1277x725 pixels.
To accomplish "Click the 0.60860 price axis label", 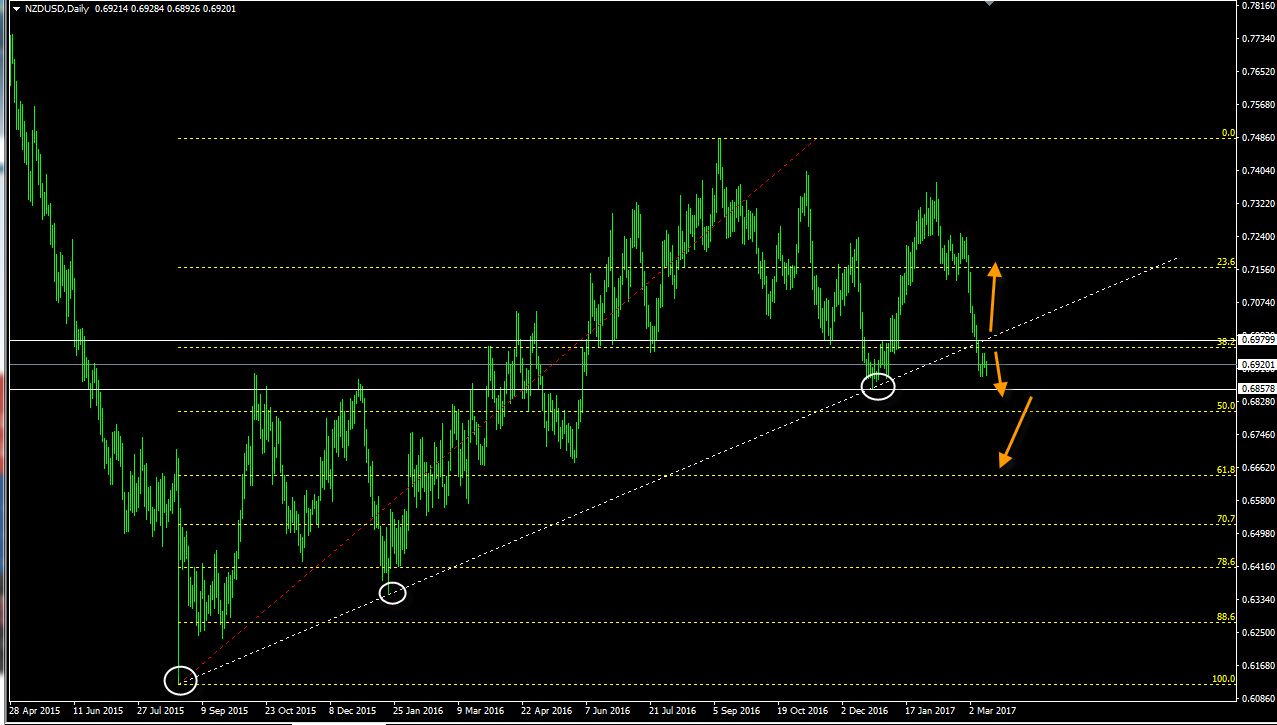I will coord(1257,699).
